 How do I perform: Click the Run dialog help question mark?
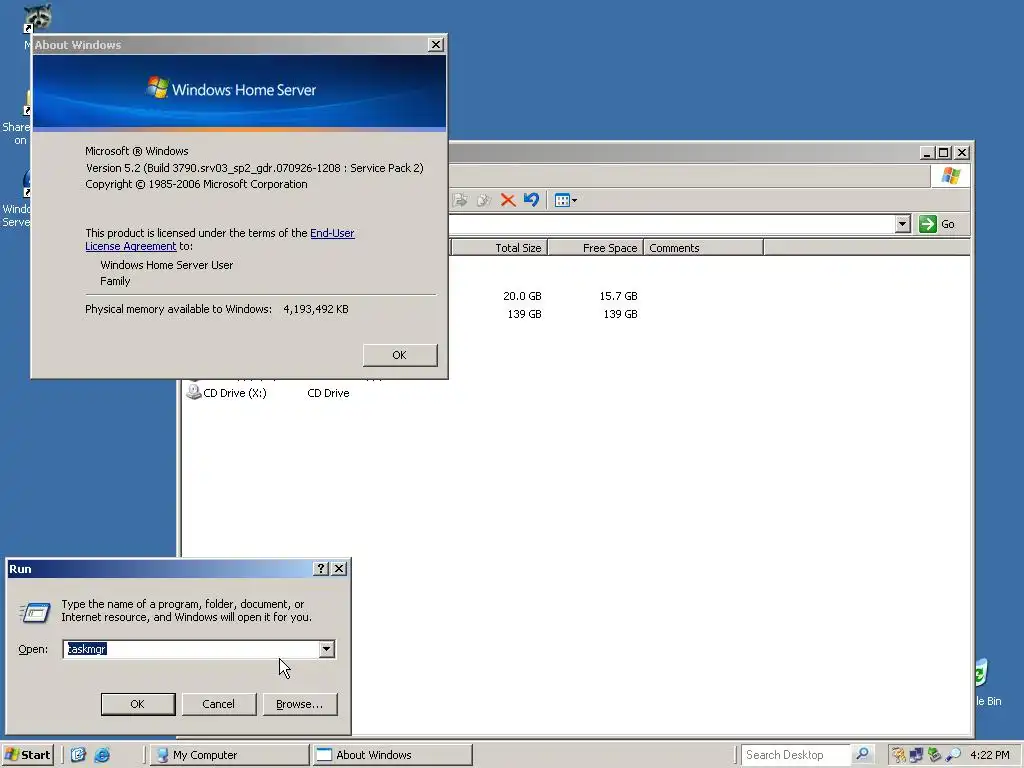321,569
